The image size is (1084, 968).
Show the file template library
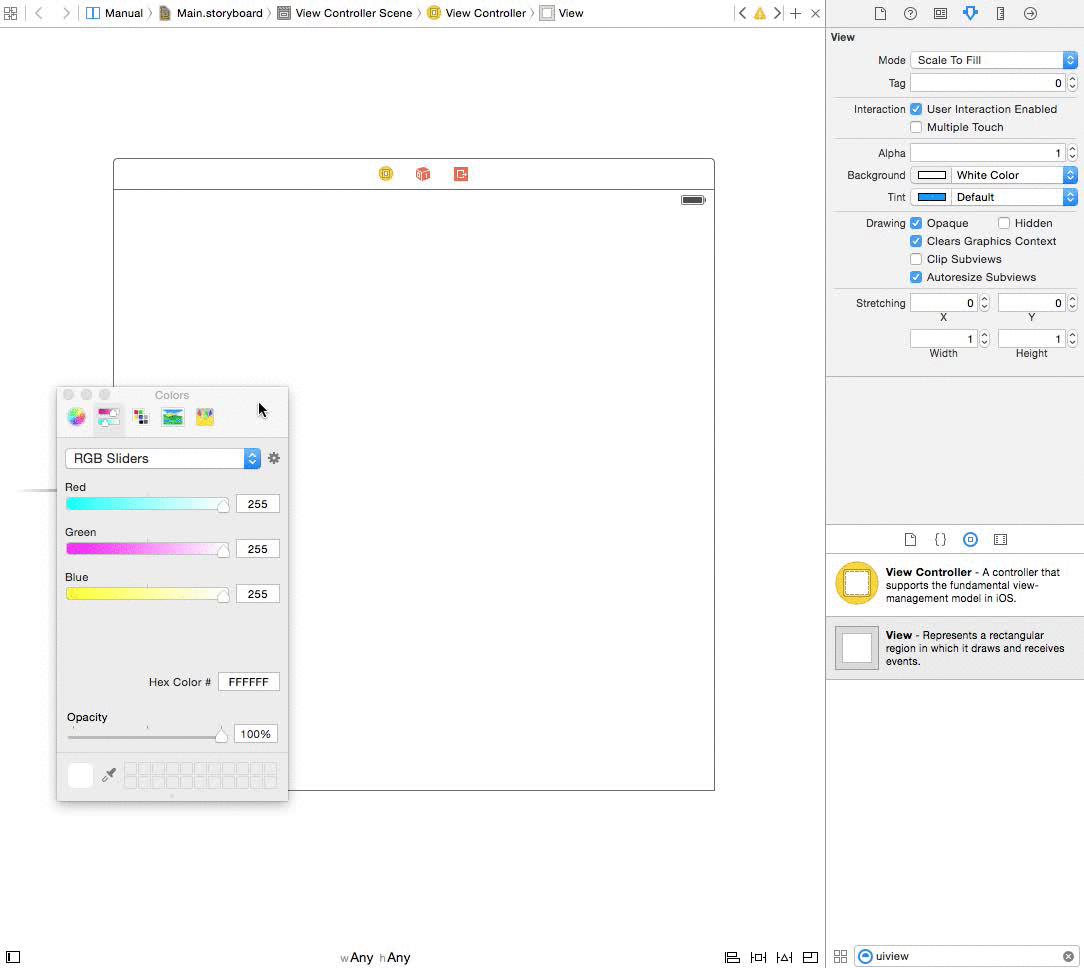[910, 539]
